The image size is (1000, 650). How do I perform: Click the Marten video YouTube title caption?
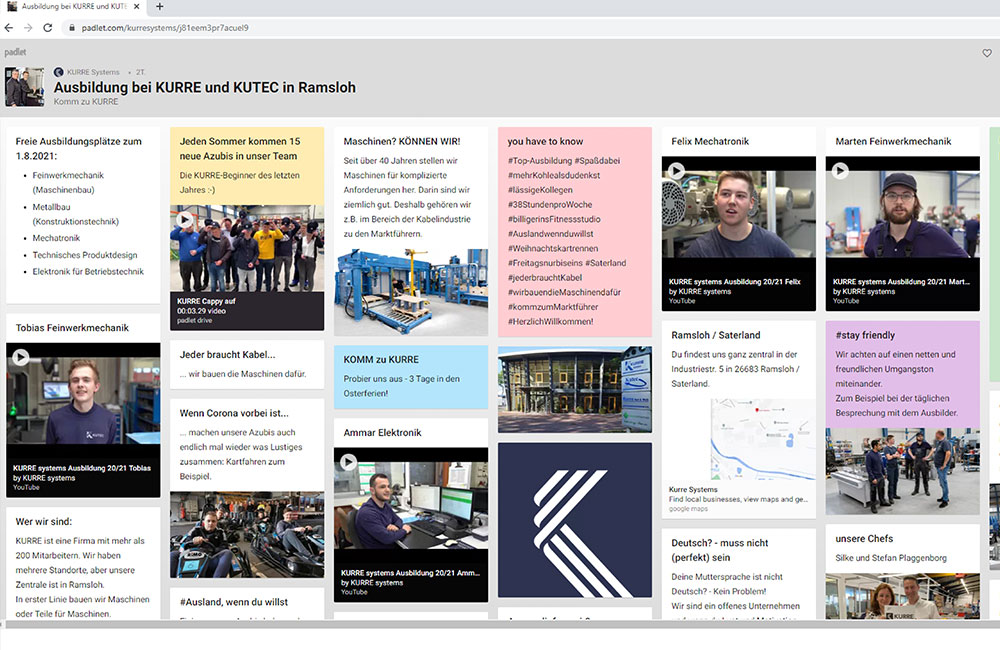(901, 281)
